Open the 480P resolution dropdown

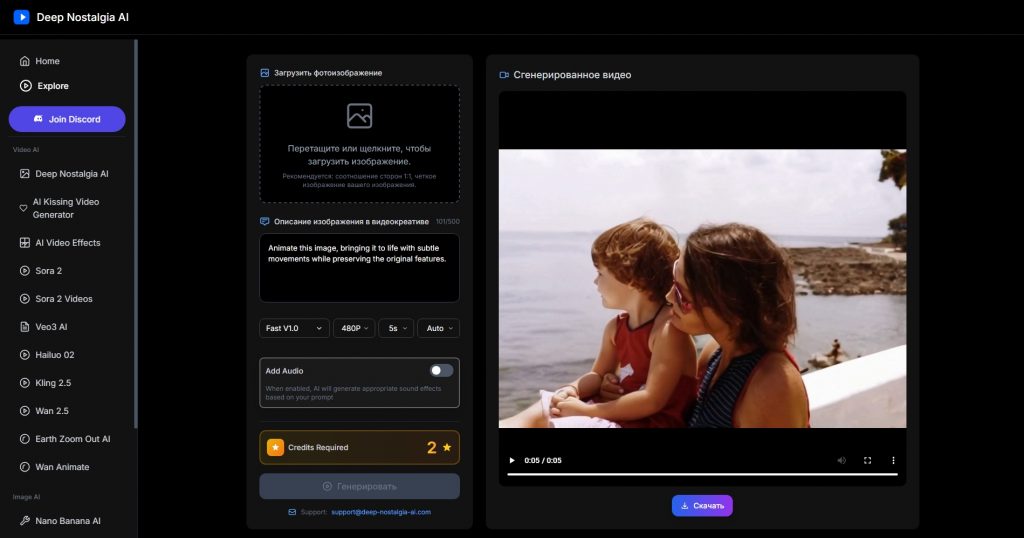[x=354, y=328]
